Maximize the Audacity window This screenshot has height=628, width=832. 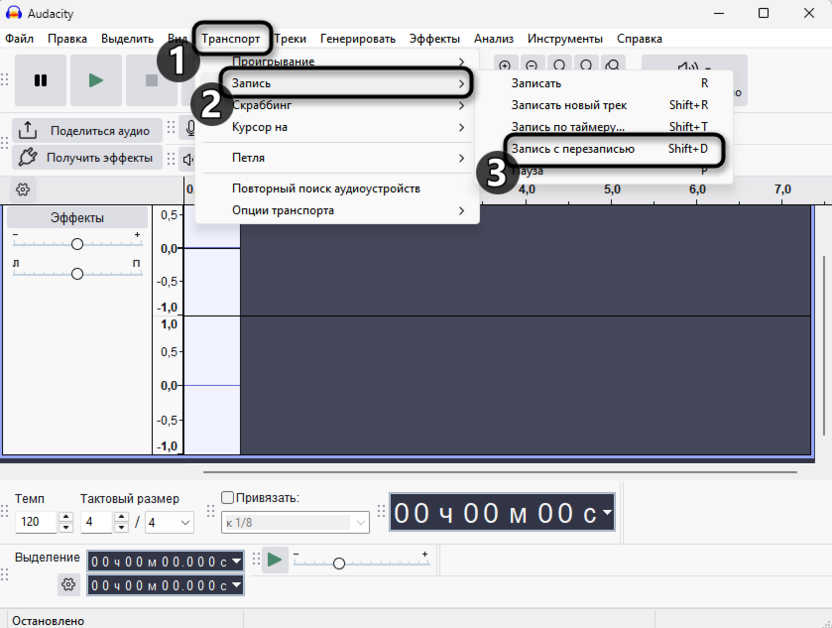pos(763,13)
